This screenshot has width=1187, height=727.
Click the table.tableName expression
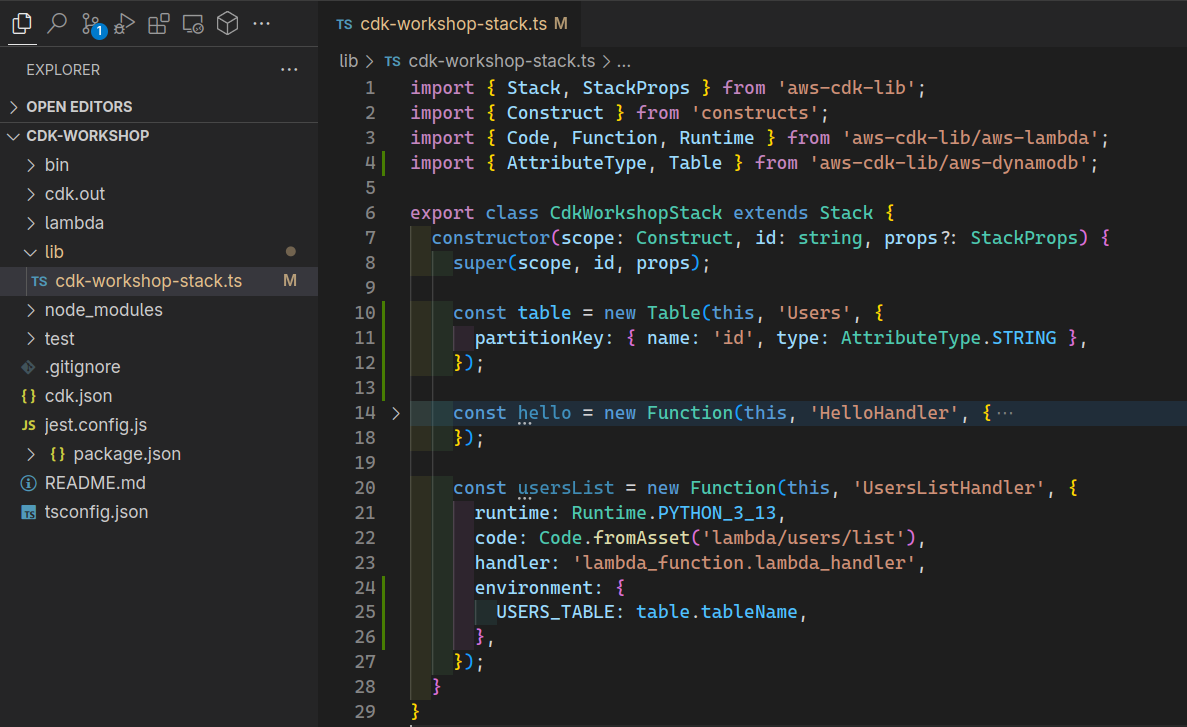(x=717, y=613)
